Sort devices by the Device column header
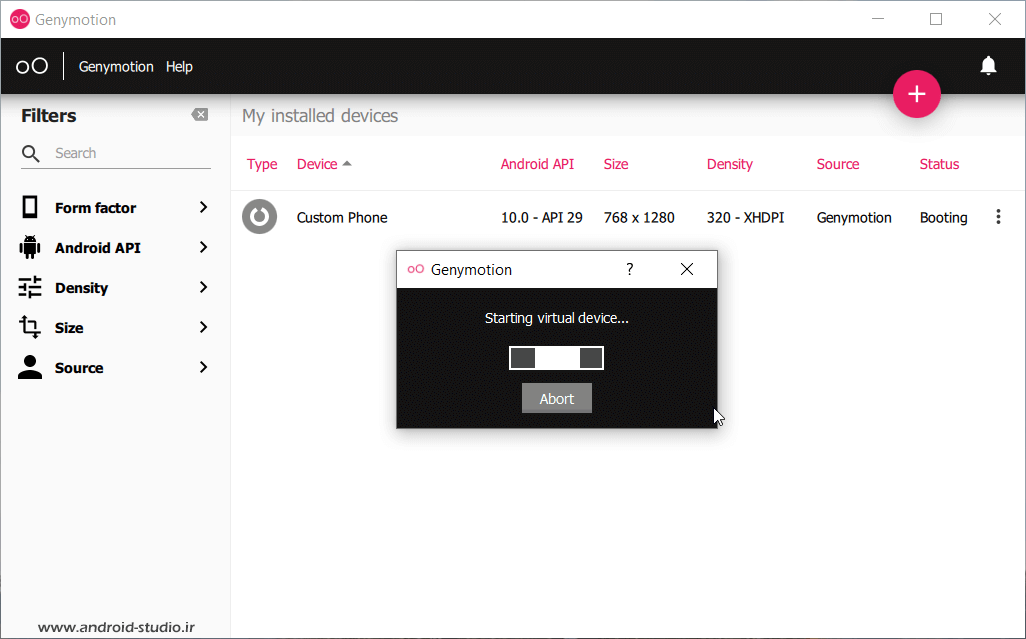 pos(317,164)
